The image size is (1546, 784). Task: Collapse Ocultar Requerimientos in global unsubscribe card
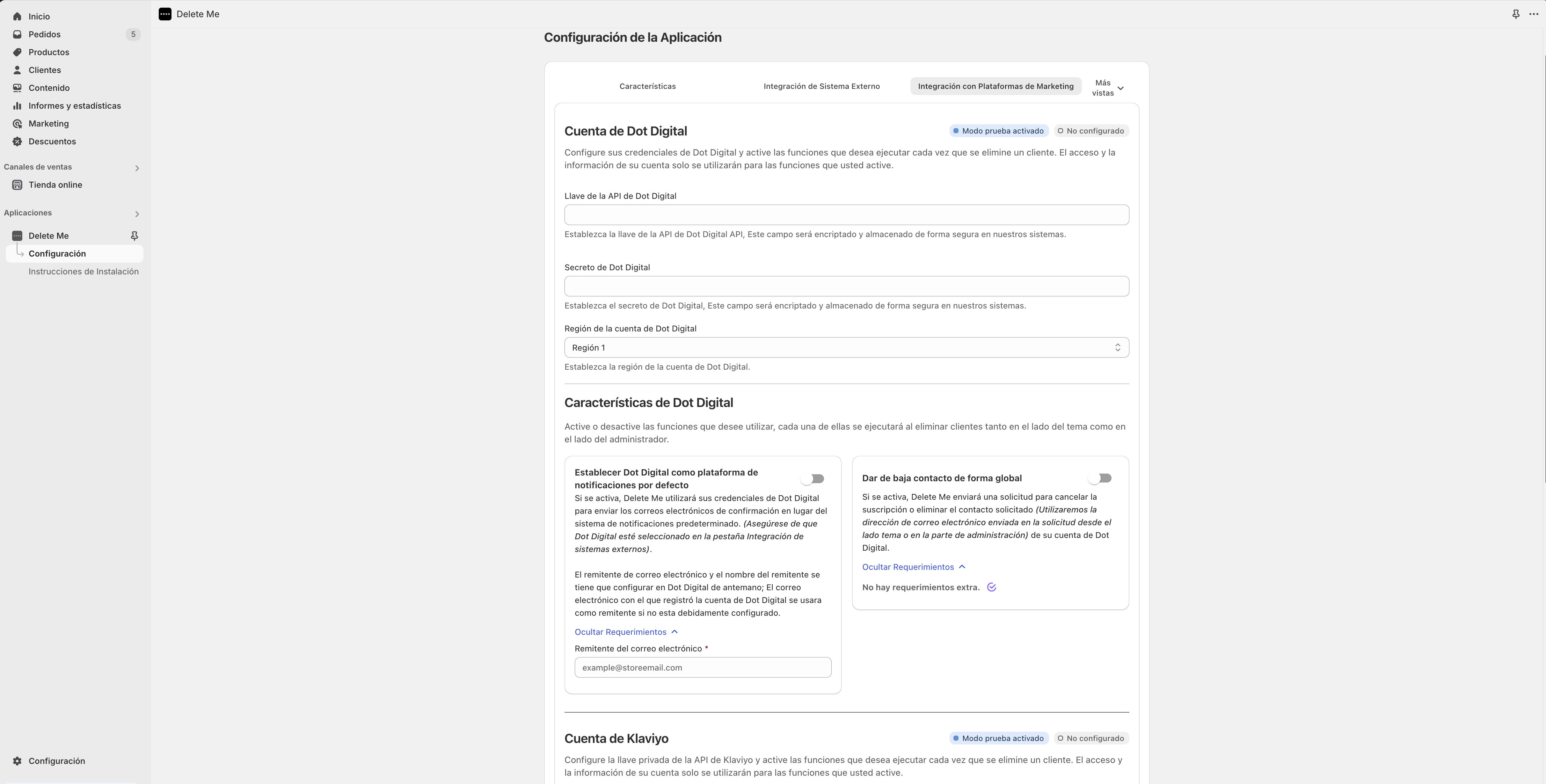point(914,567)
